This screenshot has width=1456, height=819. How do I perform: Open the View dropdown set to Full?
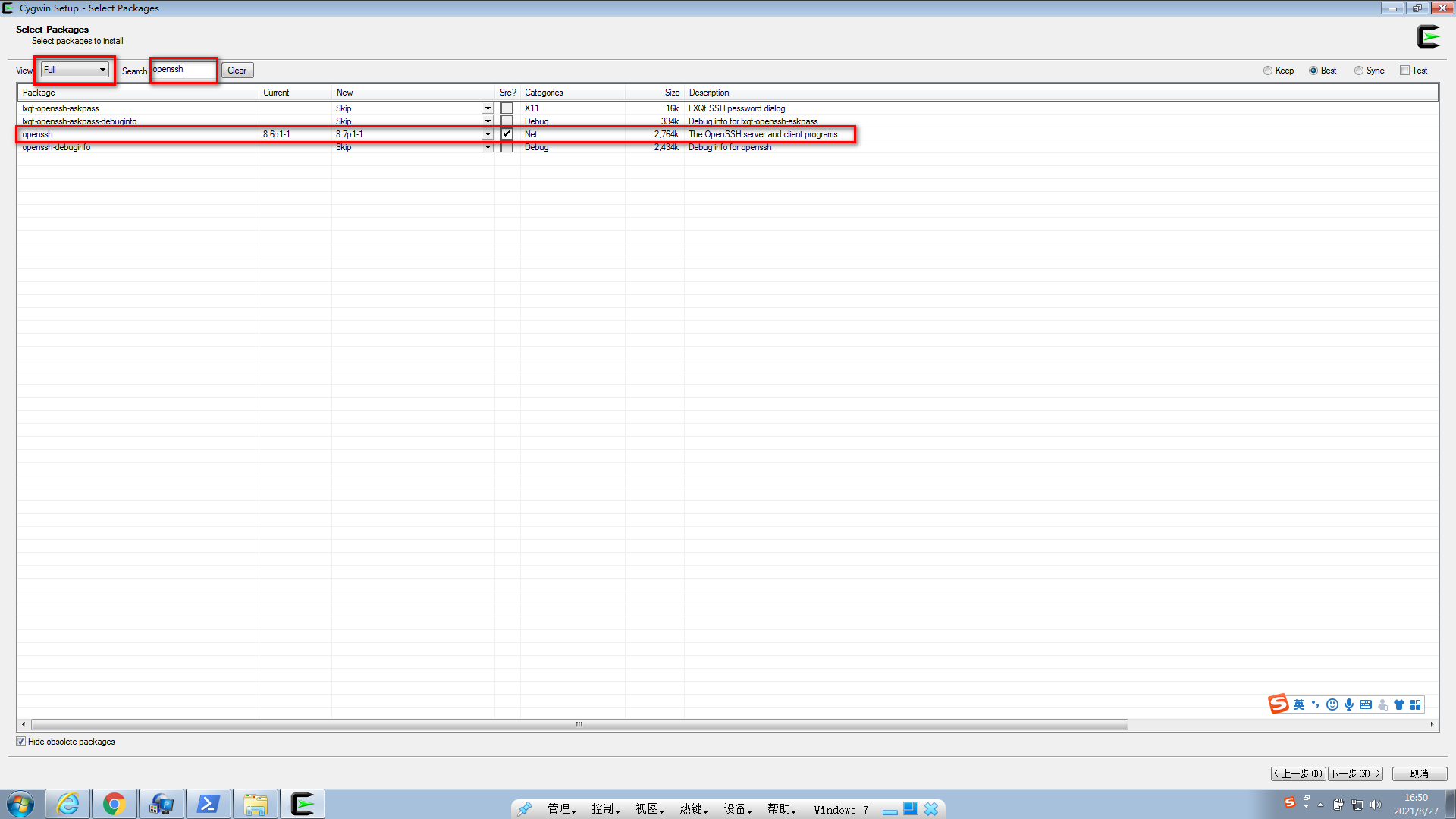coord(74,70)
